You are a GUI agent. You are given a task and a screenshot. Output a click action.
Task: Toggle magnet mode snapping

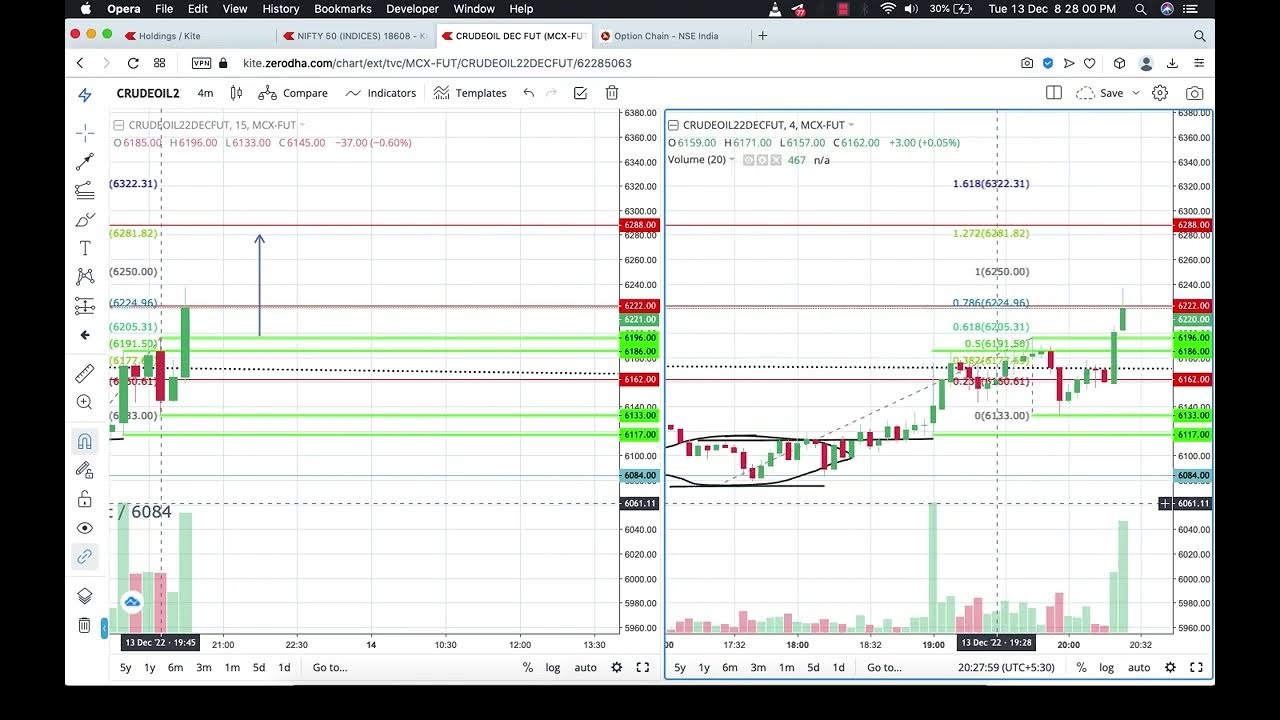[85, 441]
